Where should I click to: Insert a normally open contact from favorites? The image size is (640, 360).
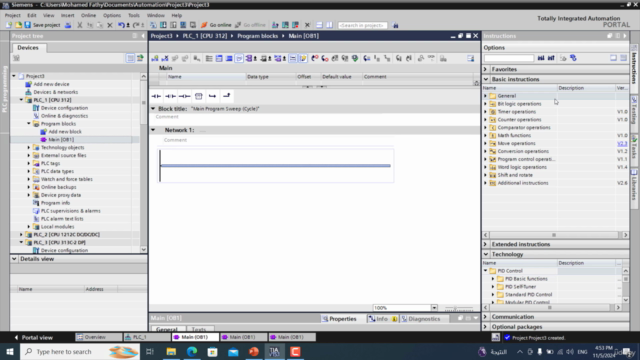(156, 96)
